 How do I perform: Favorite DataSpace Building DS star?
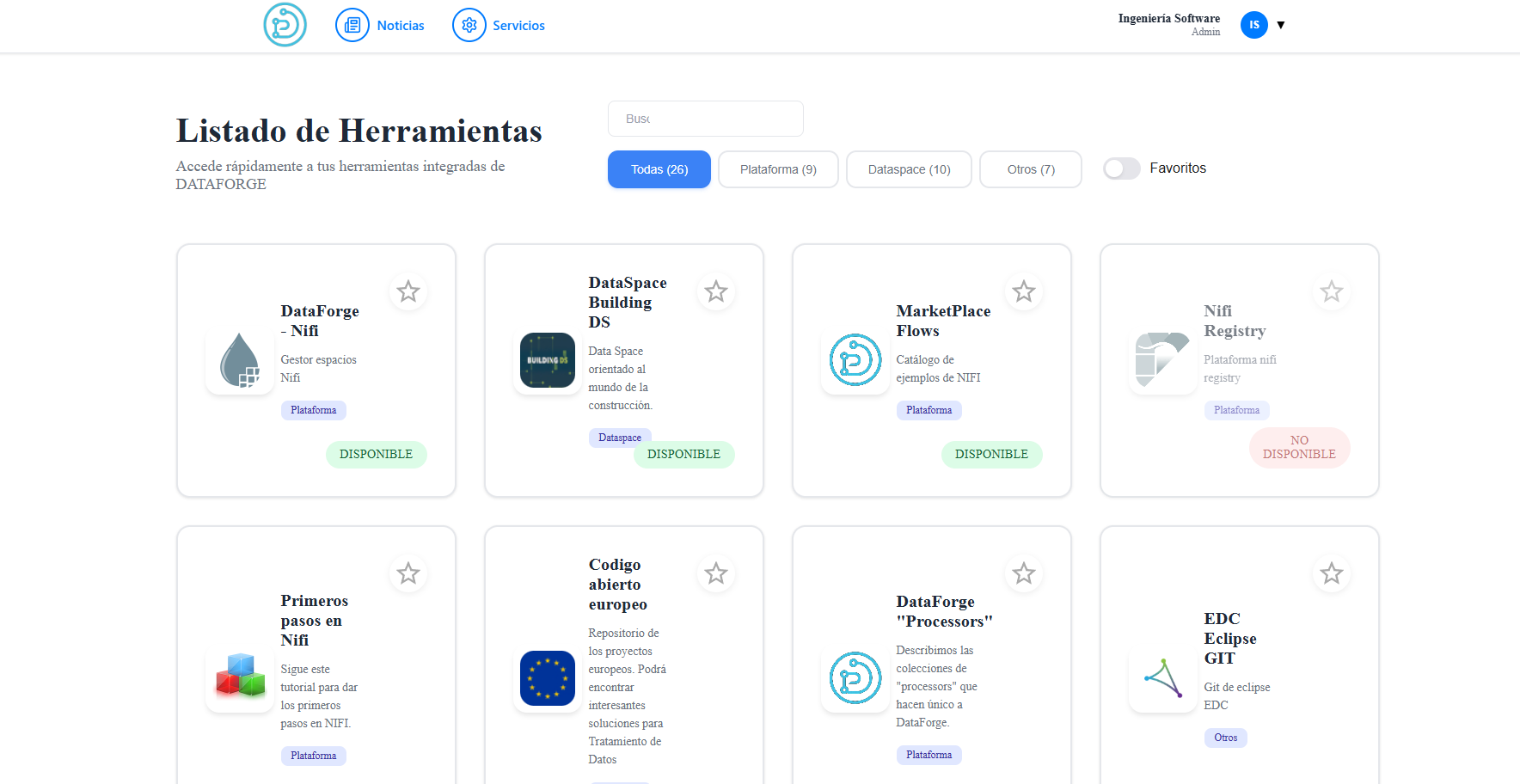(x=716, y=291)
